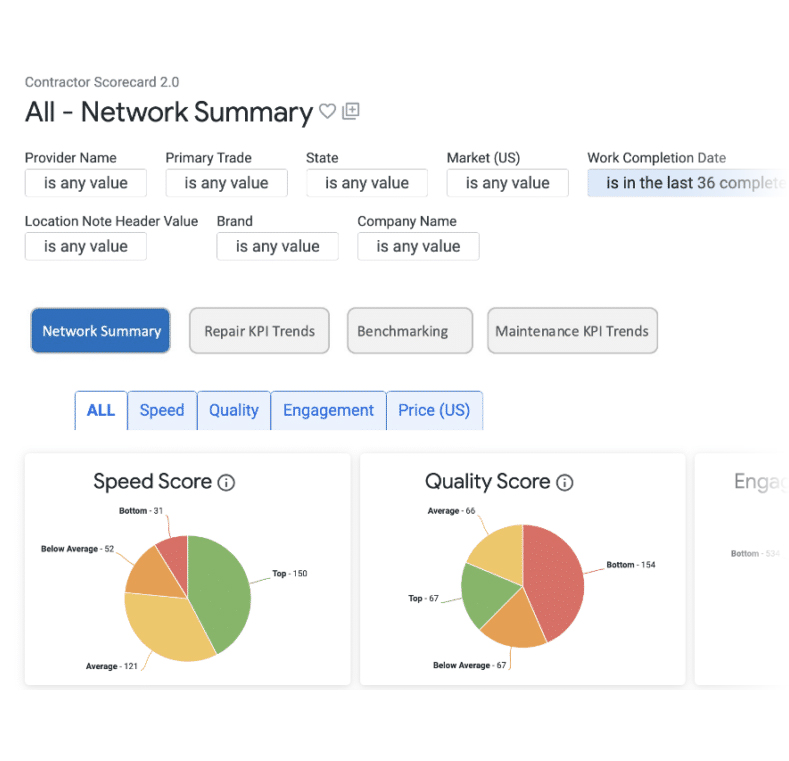The height and width of the screenshot is (761, 789).
Task: Click red Bottom slice in Quality Score
Action: (x=556, y=580)
